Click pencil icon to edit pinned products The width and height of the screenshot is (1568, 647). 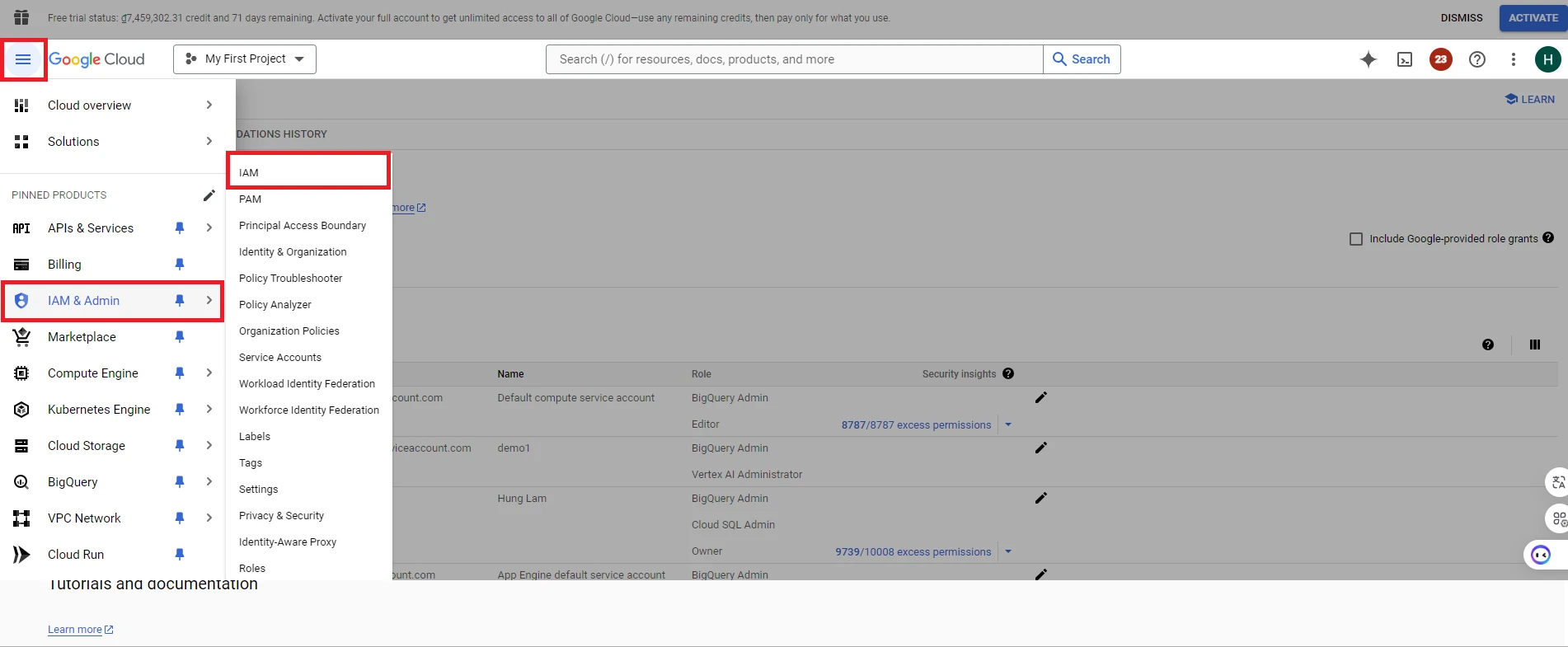tap(209, 195)
